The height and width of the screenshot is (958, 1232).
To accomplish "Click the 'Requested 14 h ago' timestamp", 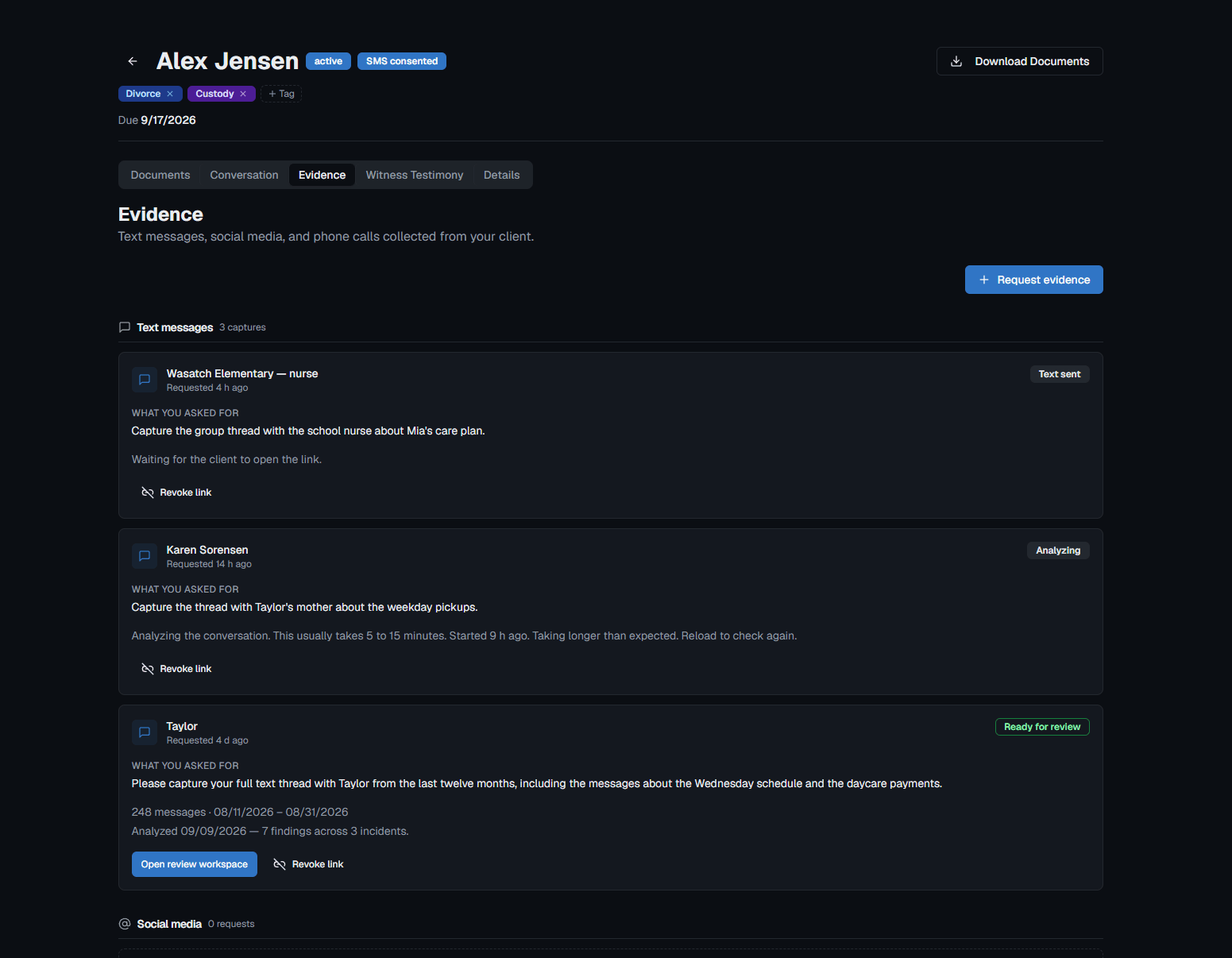I will click(x=209, y=564).
